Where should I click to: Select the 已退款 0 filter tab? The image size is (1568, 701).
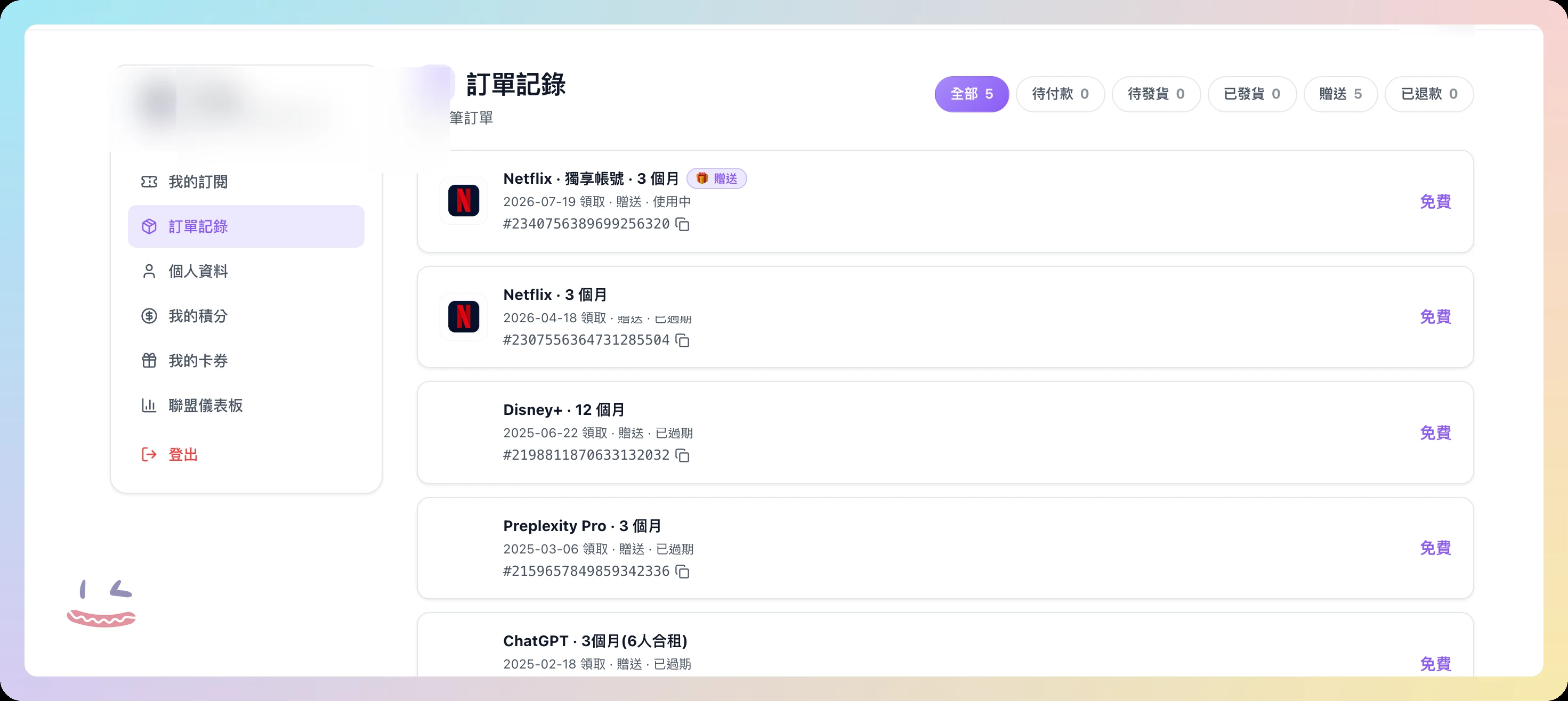(x=1429, y=94)
